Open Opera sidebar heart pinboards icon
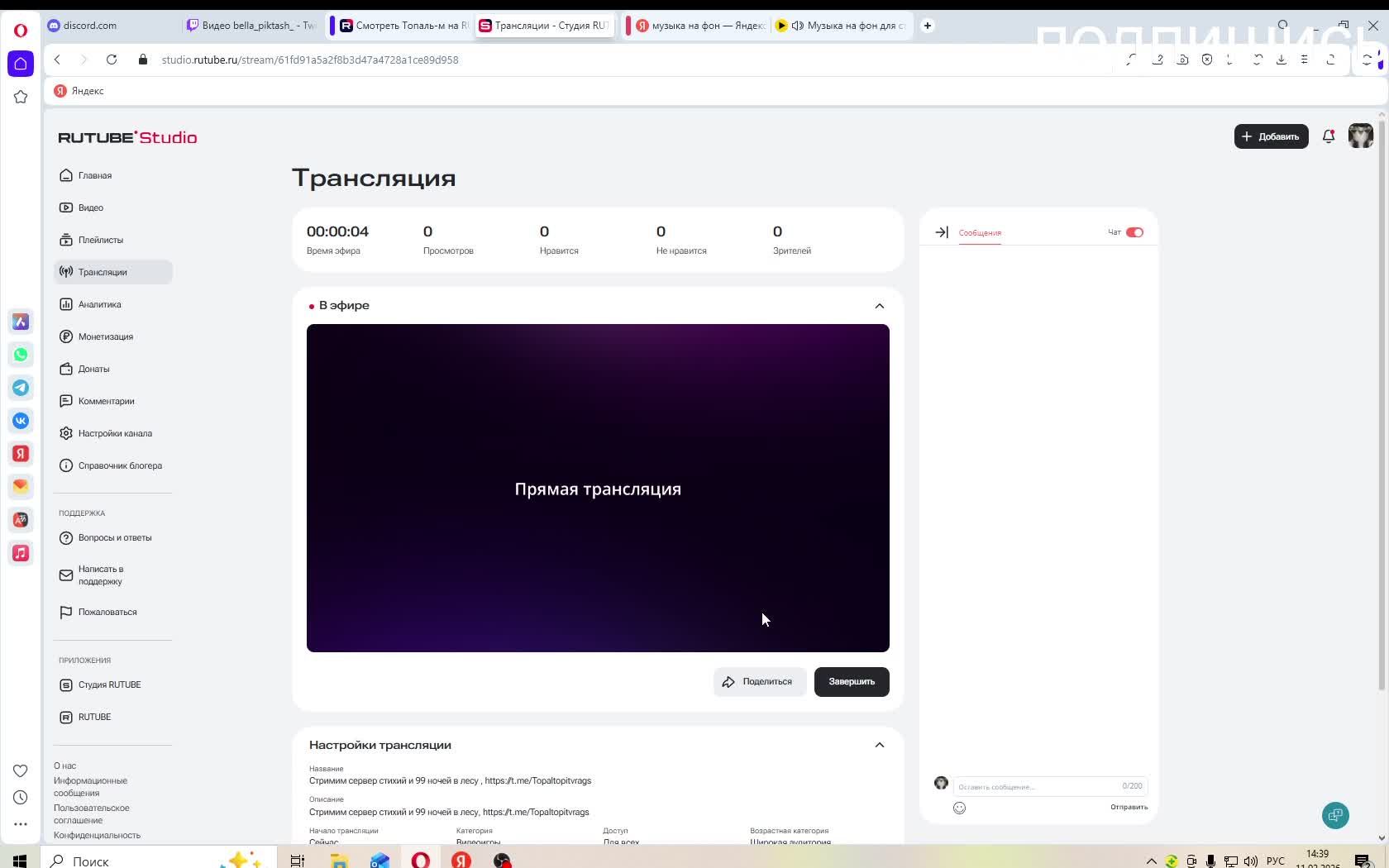1389x868 pixels. click(x=21, y=770)
